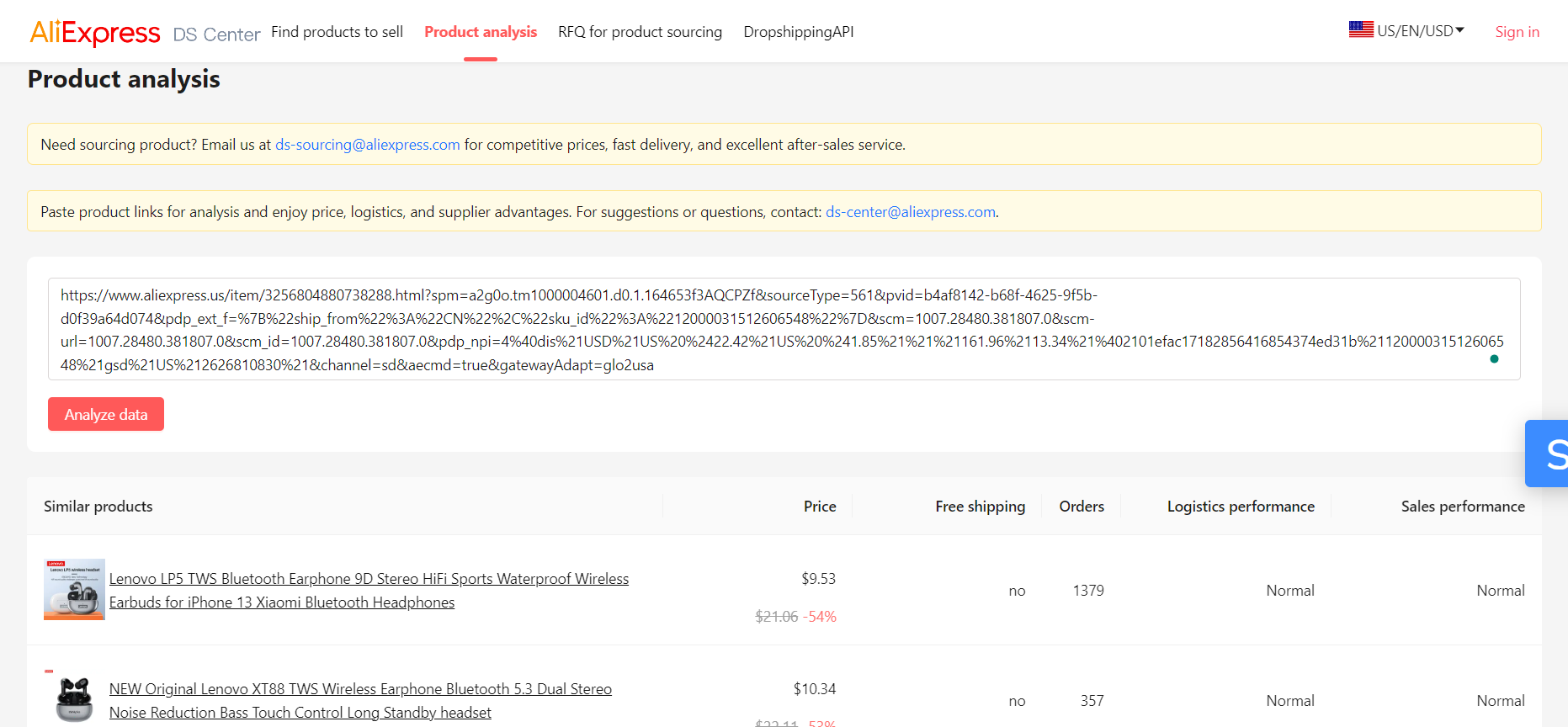Viewport: 1568px width, 727px height.
Task: Click the Price column header
Action: click(x=820, y=507)
